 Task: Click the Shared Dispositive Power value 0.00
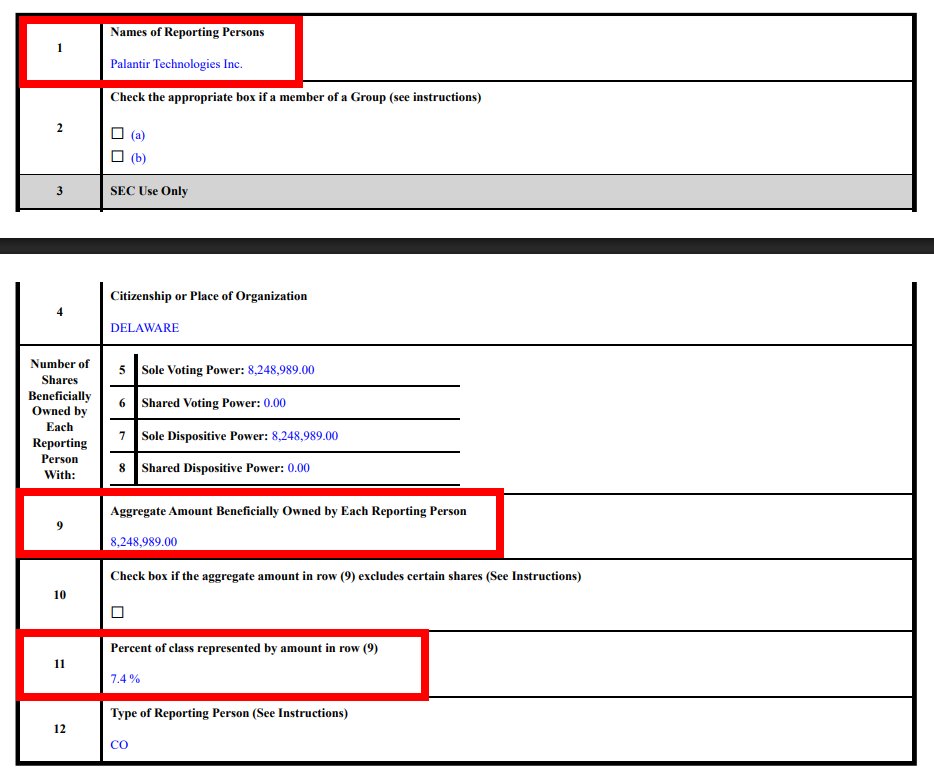[x=298, y=468]
